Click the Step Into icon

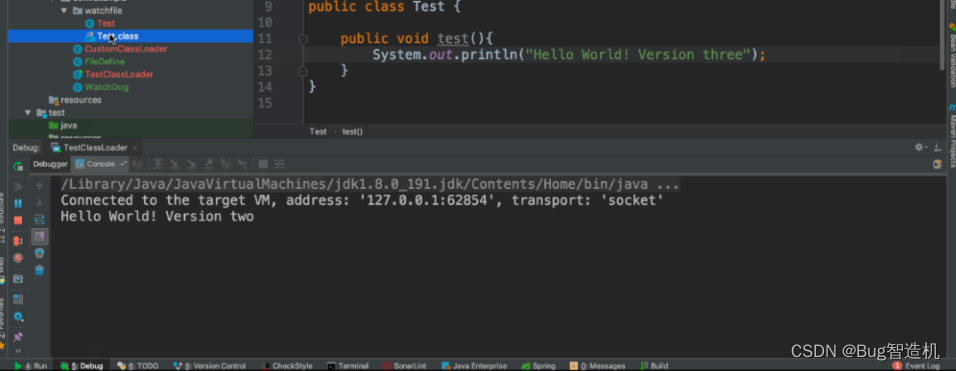point(174,164)
